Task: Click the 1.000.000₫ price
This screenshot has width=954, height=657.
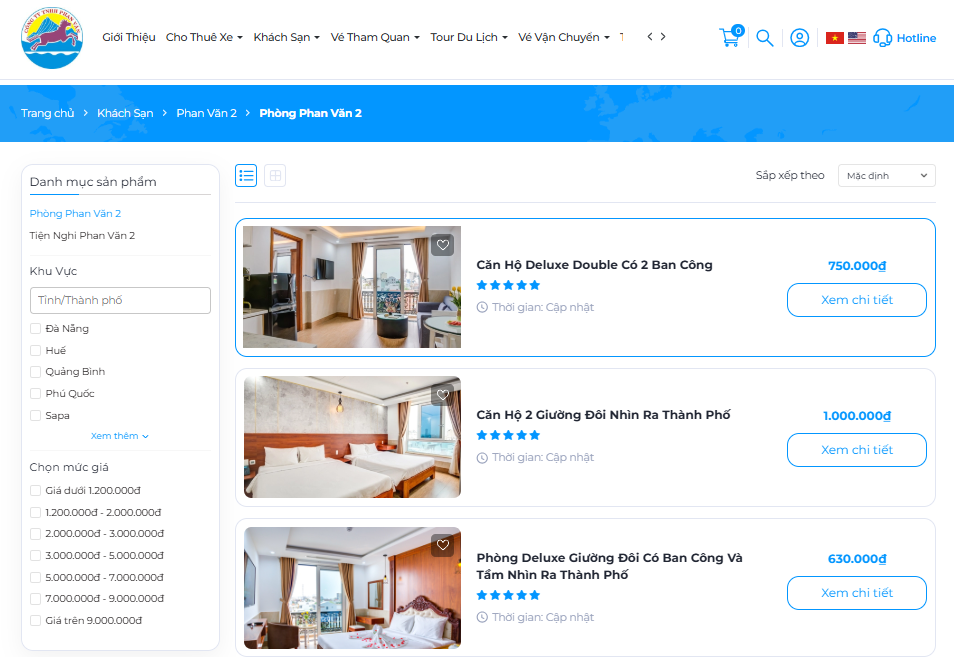Action: [857, 416]
